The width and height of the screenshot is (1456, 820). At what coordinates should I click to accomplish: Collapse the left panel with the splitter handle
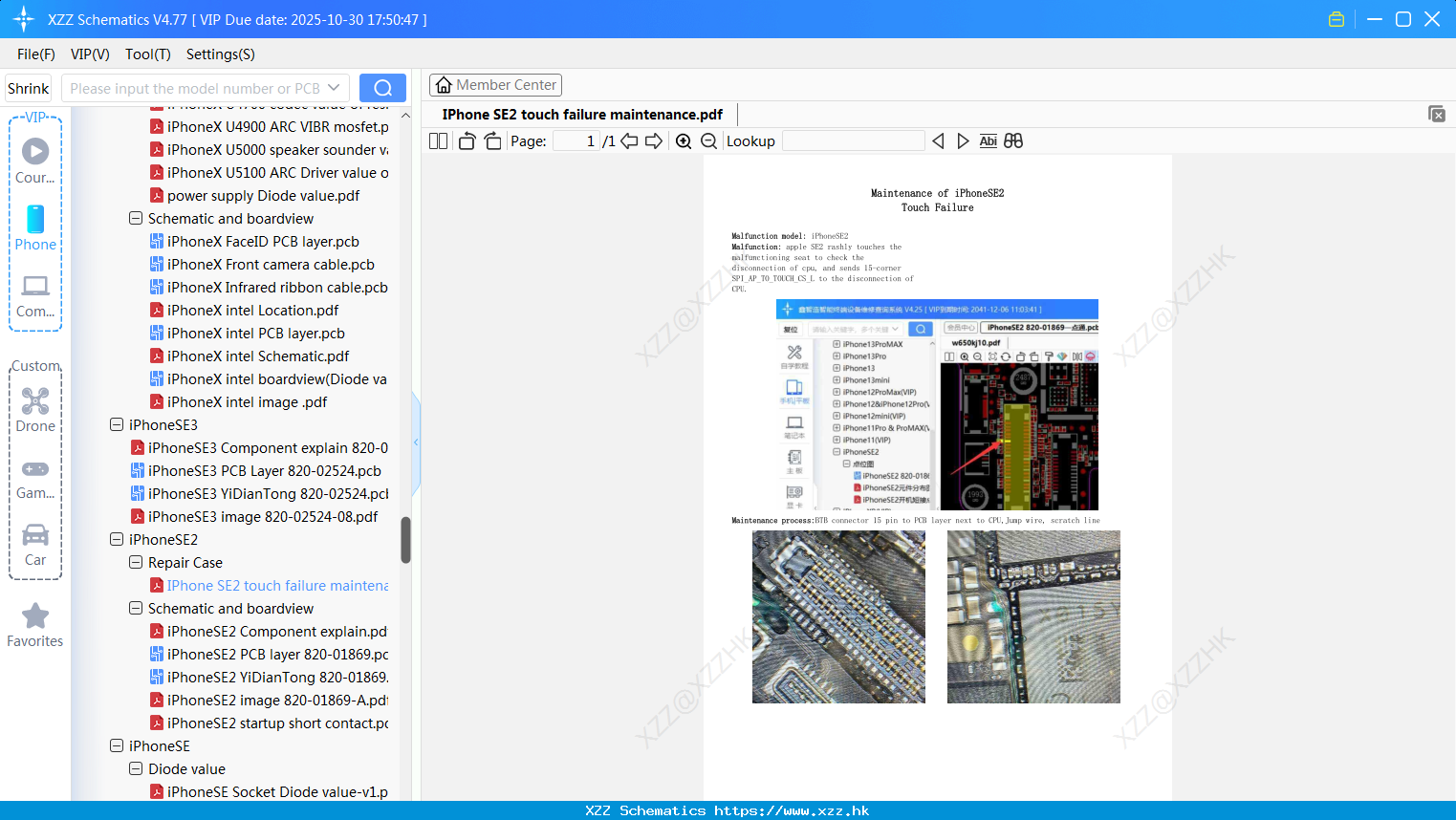pyautogui.click(x=416, y=442)
